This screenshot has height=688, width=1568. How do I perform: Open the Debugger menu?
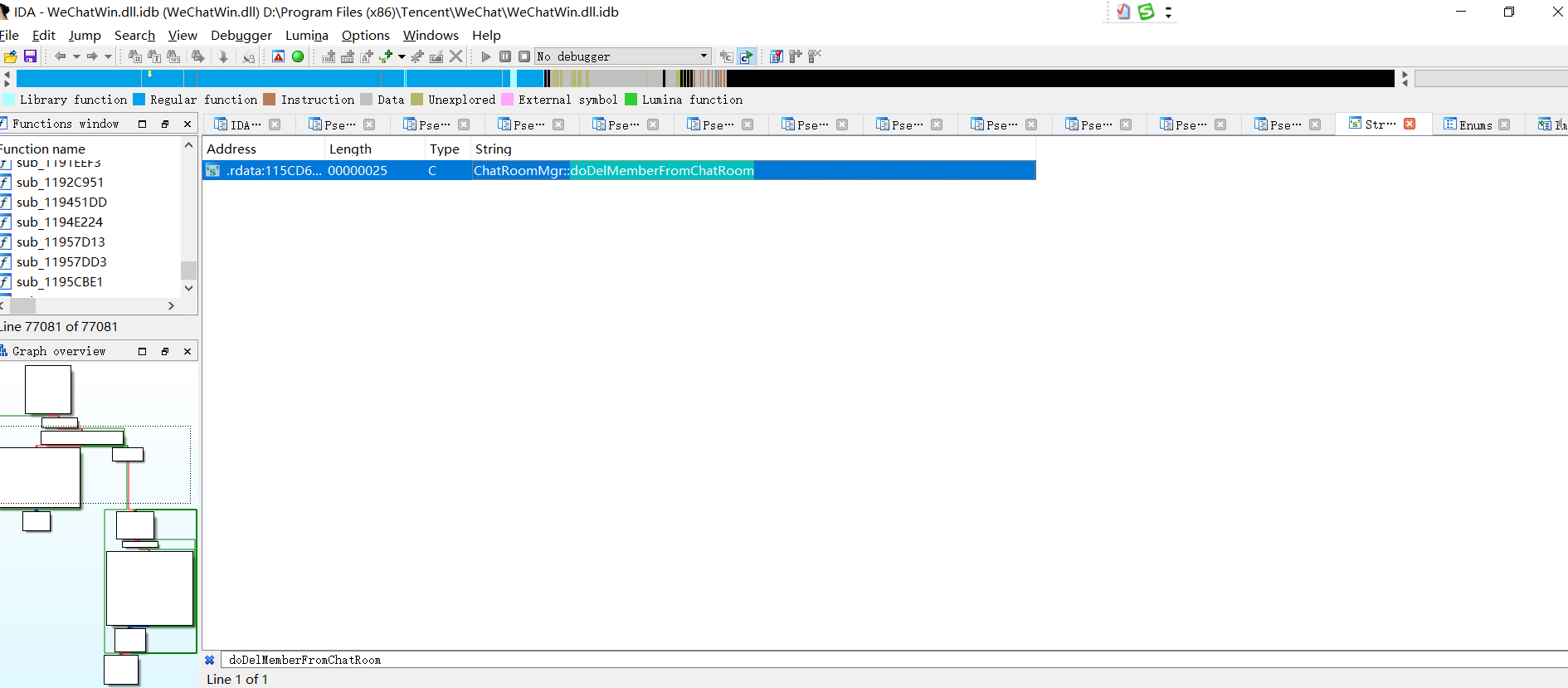tap(241, 35)
